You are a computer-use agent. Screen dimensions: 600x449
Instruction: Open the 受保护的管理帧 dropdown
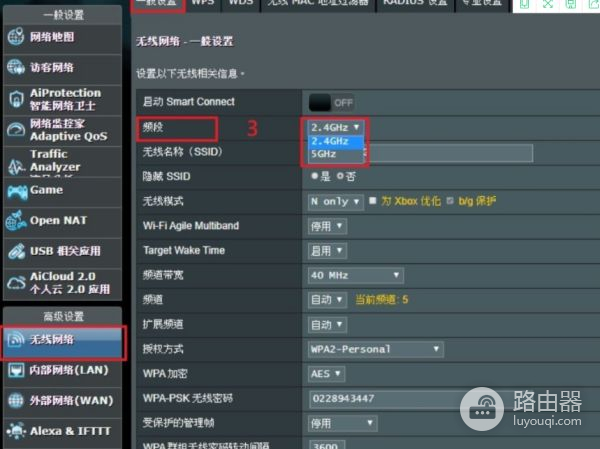pos(342,423)
